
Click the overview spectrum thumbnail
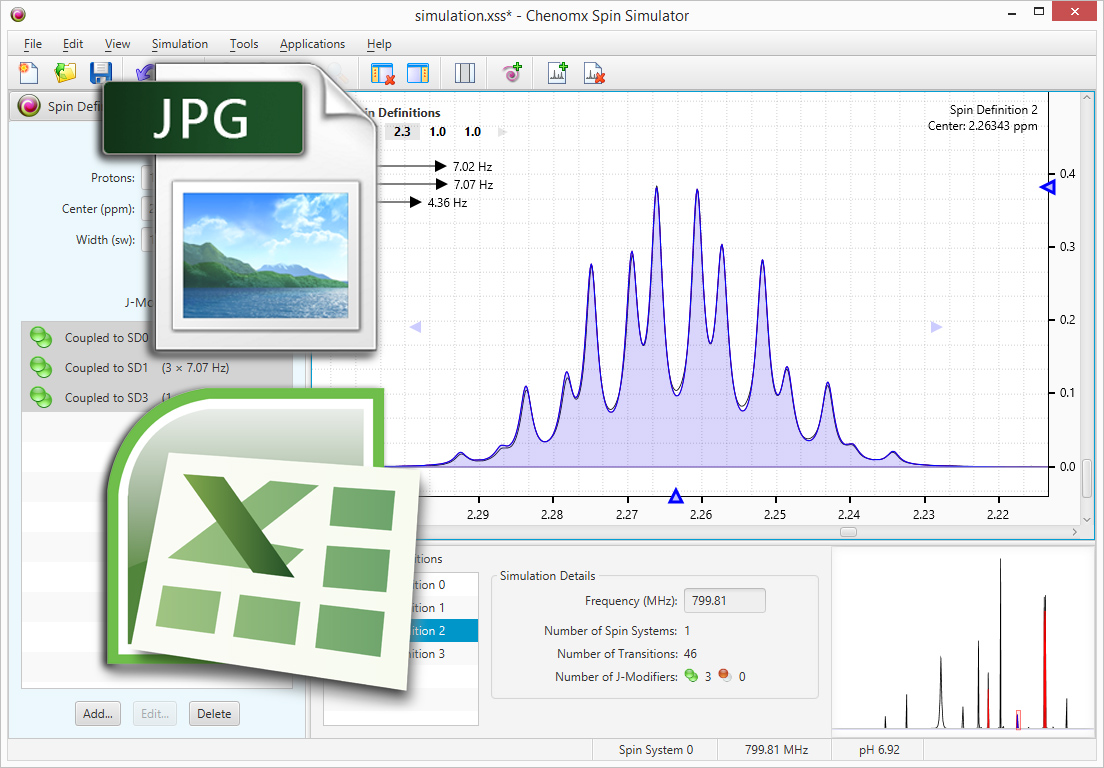(x=963, y=641)
